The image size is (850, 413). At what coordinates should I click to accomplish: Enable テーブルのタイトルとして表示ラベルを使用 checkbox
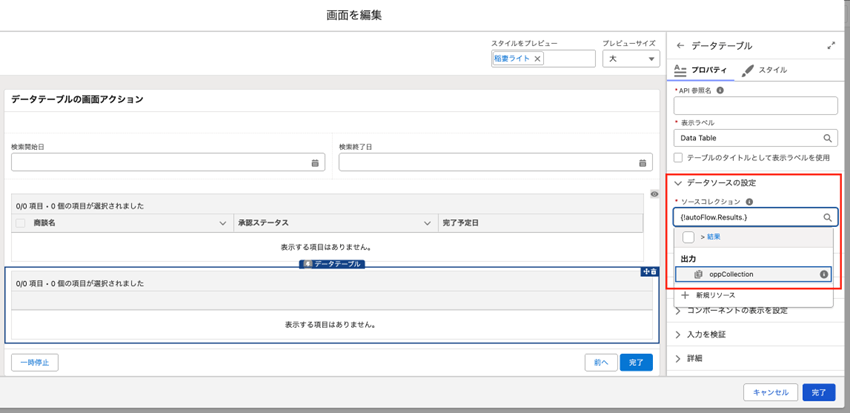[679, 157]
